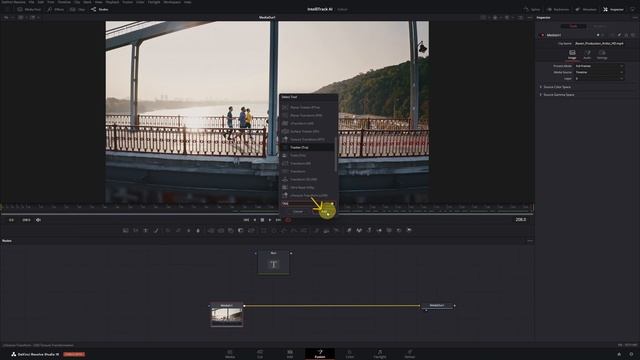Jump to last frame of playback
Screen dimensions: 640x360
[278, 220]
